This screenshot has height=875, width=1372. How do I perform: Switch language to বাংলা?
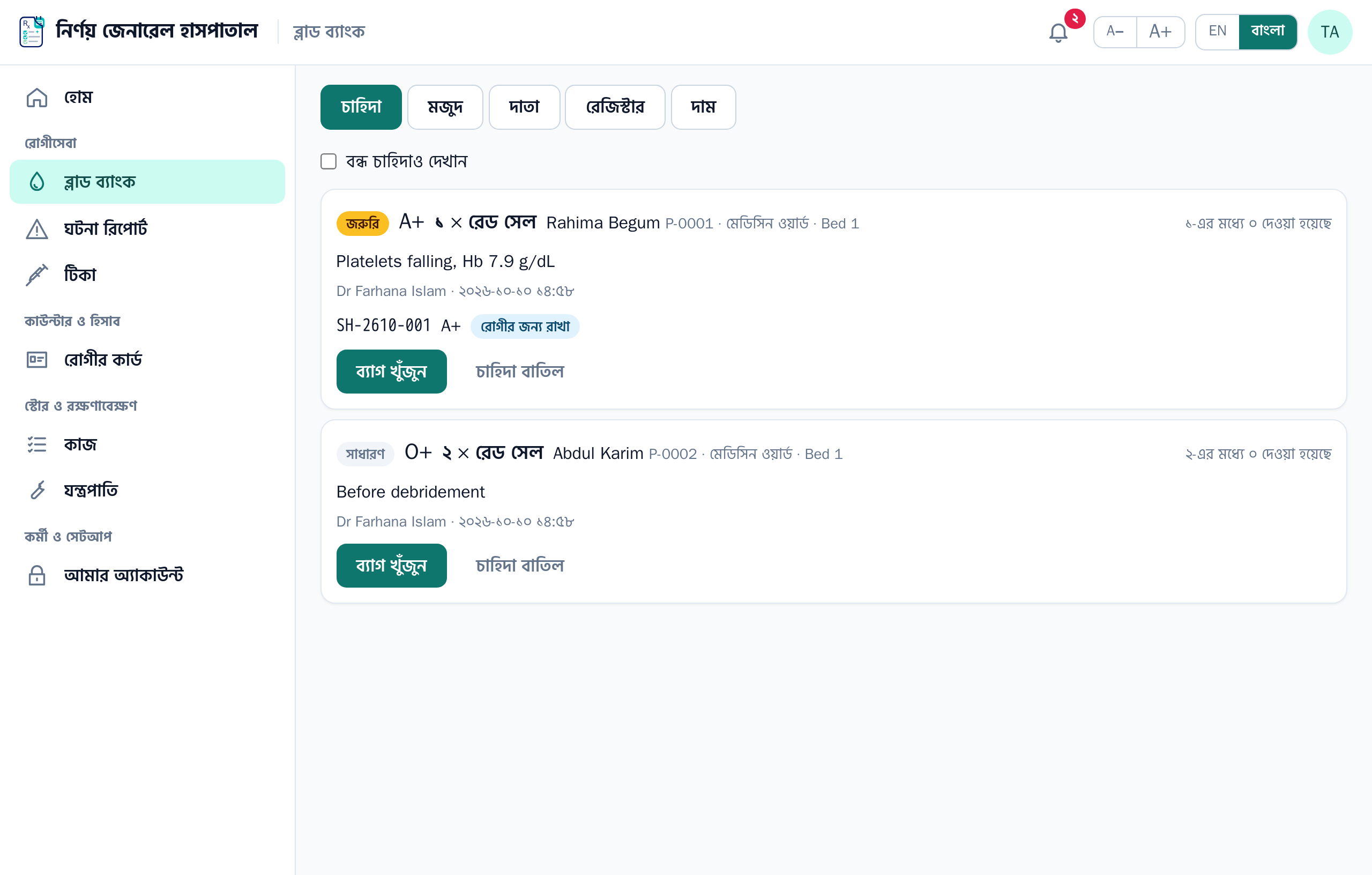tap(1267, 31)
